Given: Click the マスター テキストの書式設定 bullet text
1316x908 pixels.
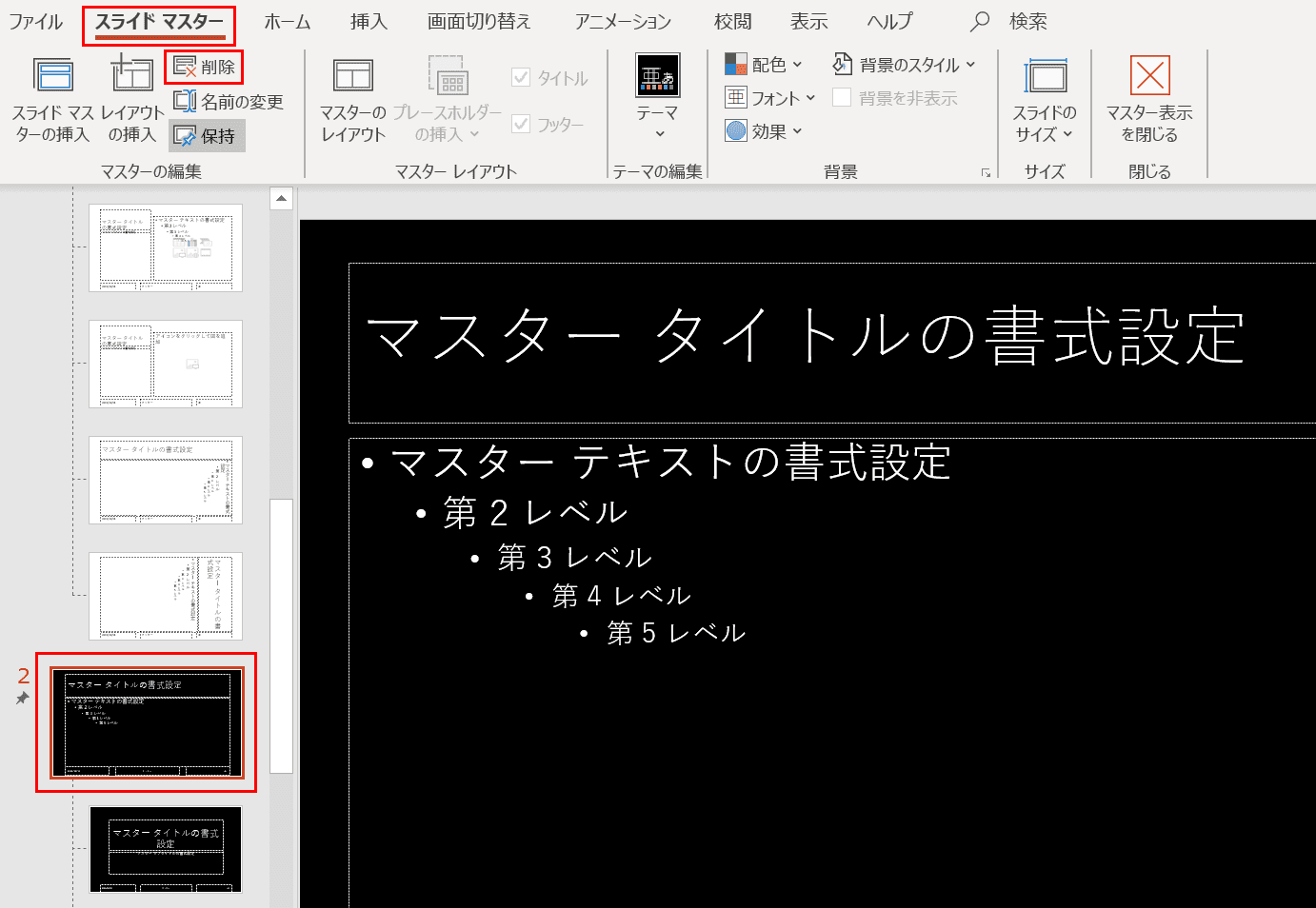Looking at the screenshot, I should tap(670, 463).
